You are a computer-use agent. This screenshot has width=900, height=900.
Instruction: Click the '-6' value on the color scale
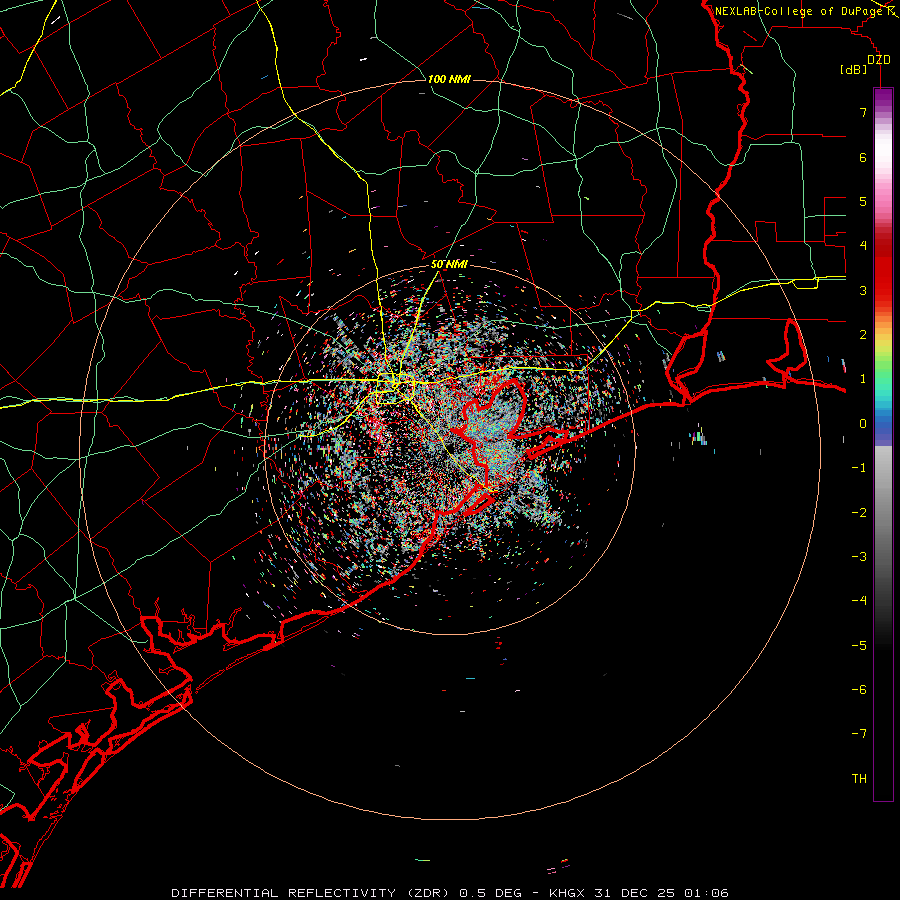[x=859, y=690]
